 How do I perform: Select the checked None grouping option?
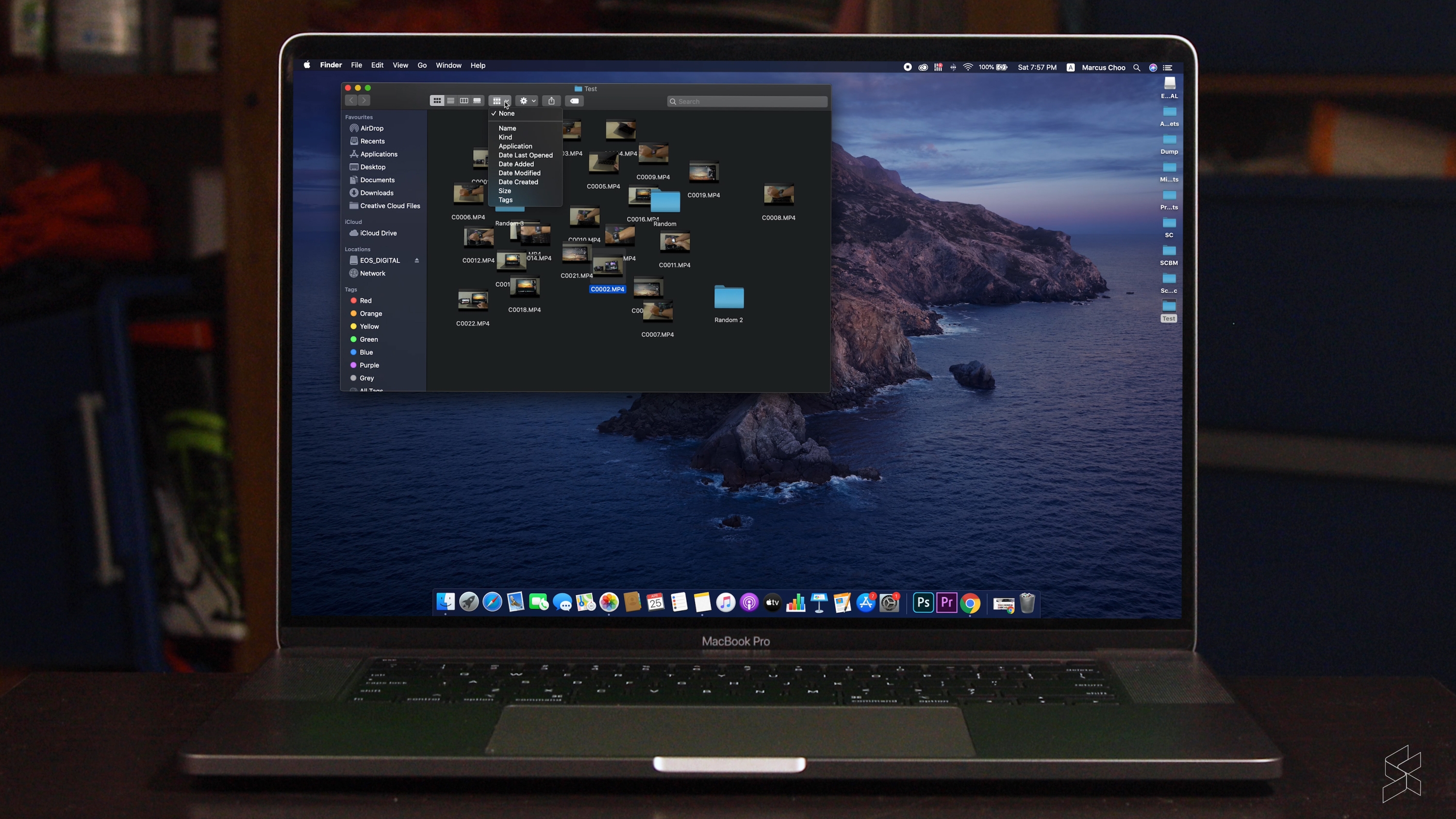tap(506, 114)
